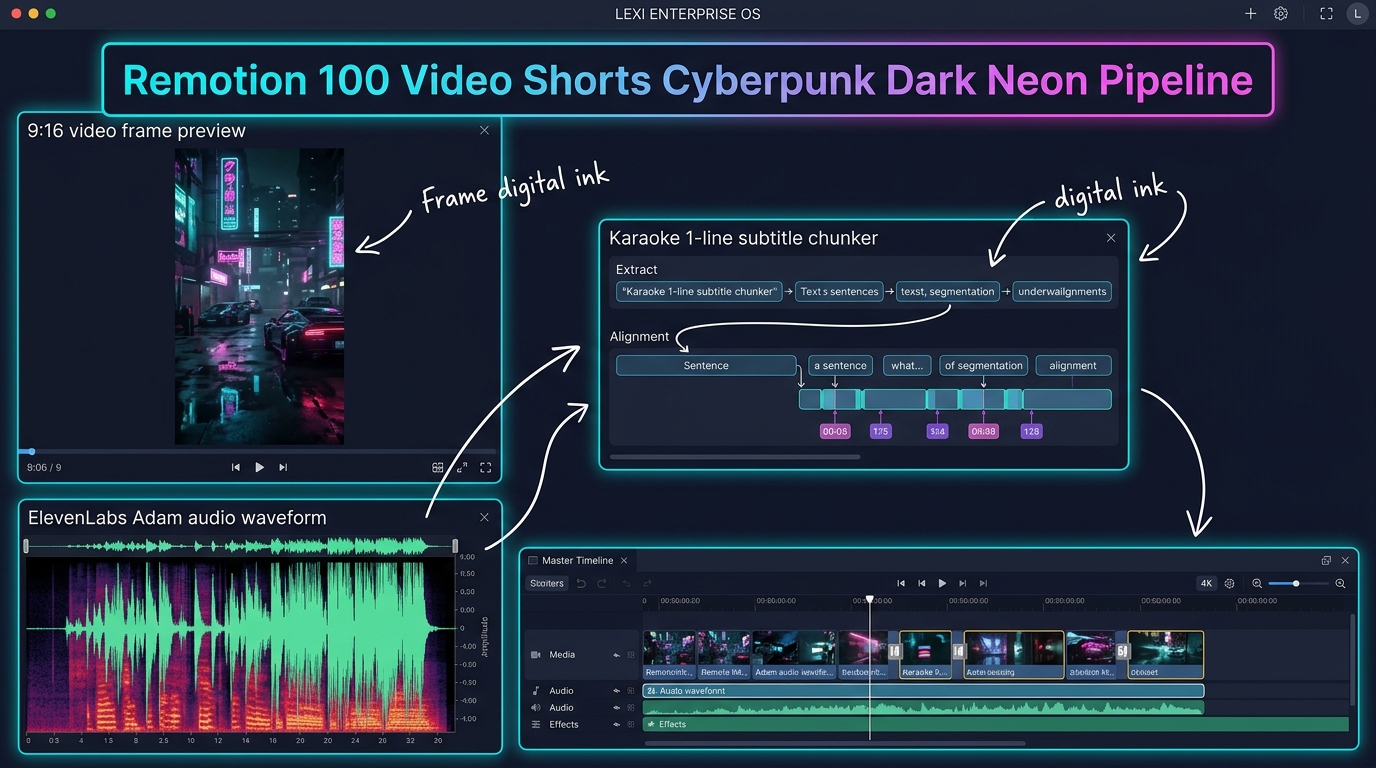The height and width of the screenshot is (768, 1376).
Task: Open settings gear in the top bar
Action: [x=1281, y=14]
